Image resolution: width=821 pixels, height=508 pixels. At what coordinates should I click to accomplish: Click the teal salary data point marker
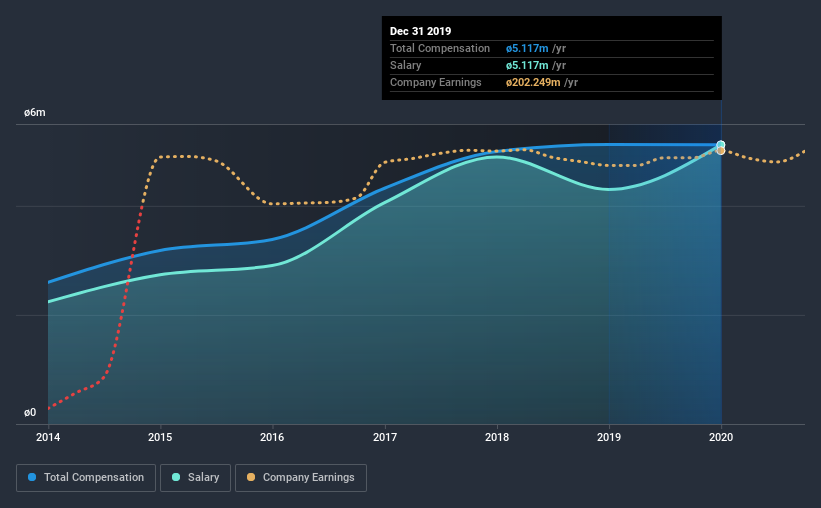(721, 145)
